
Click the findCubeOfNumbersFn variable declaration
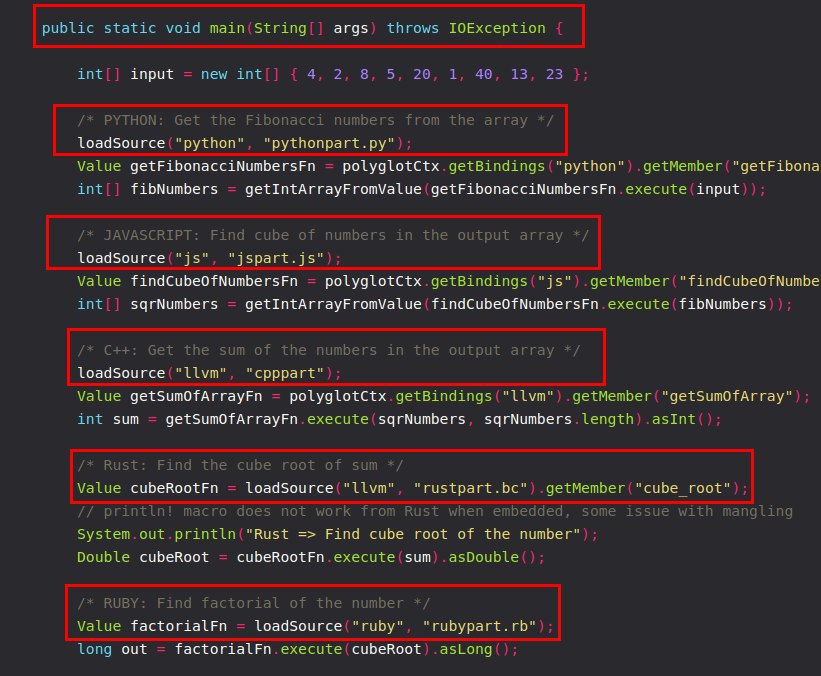(449, 282)
